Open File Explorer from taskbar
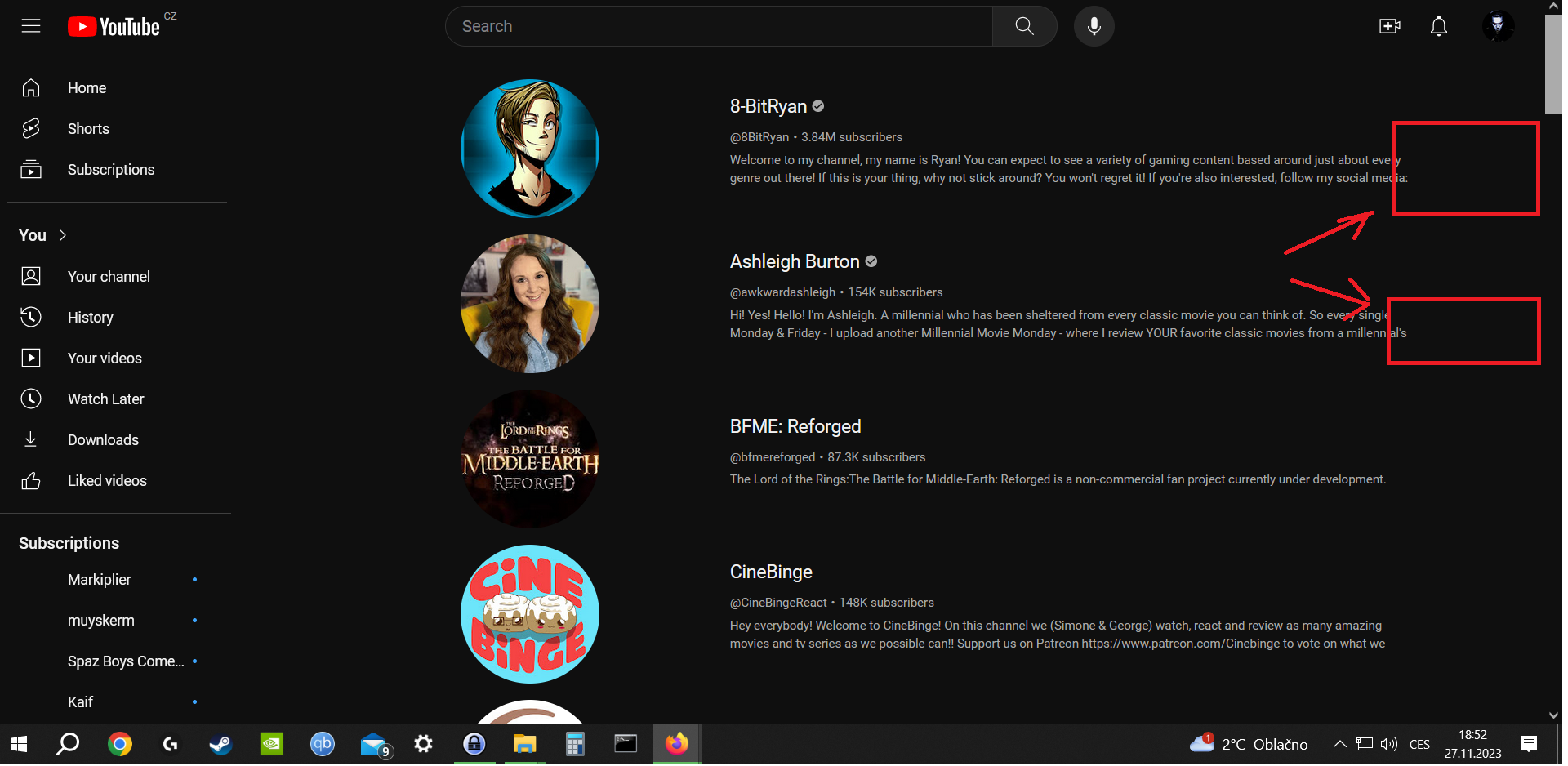This screenshot has width=1568, height=766. click(524, 744)
